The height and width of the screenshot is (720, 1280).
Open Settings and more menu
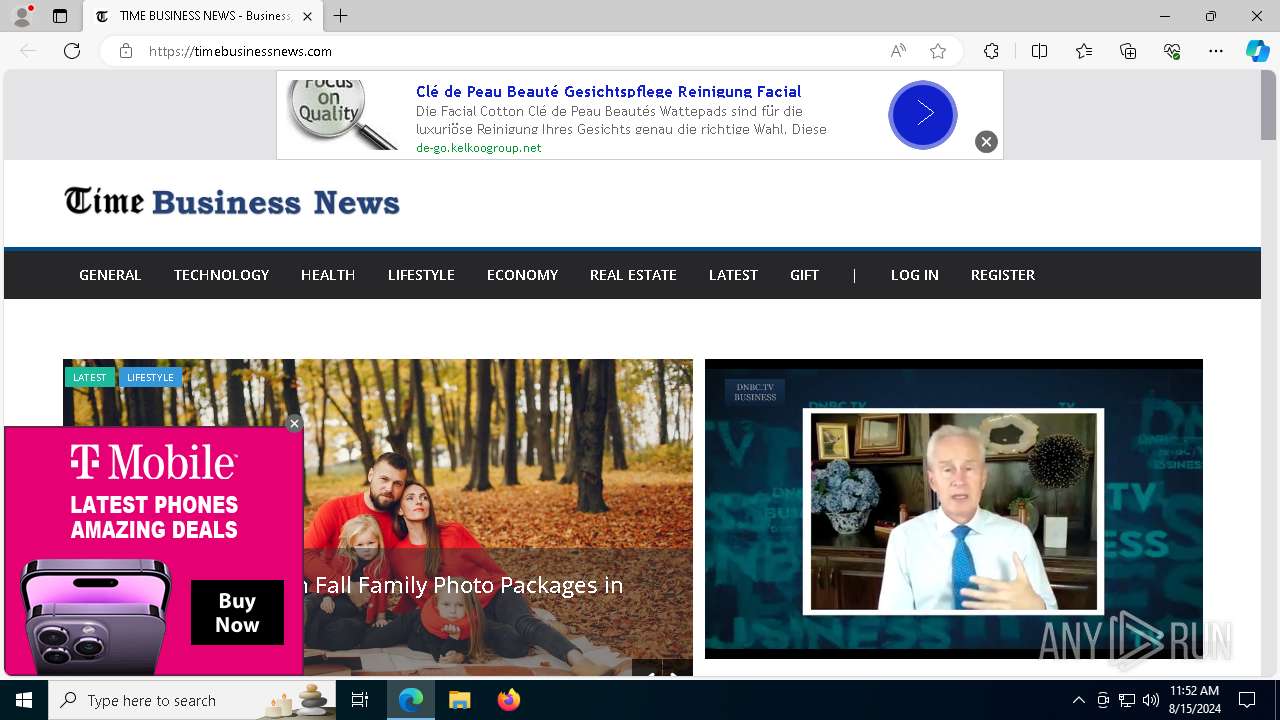pyautogui.click(x=1216, y=51)
